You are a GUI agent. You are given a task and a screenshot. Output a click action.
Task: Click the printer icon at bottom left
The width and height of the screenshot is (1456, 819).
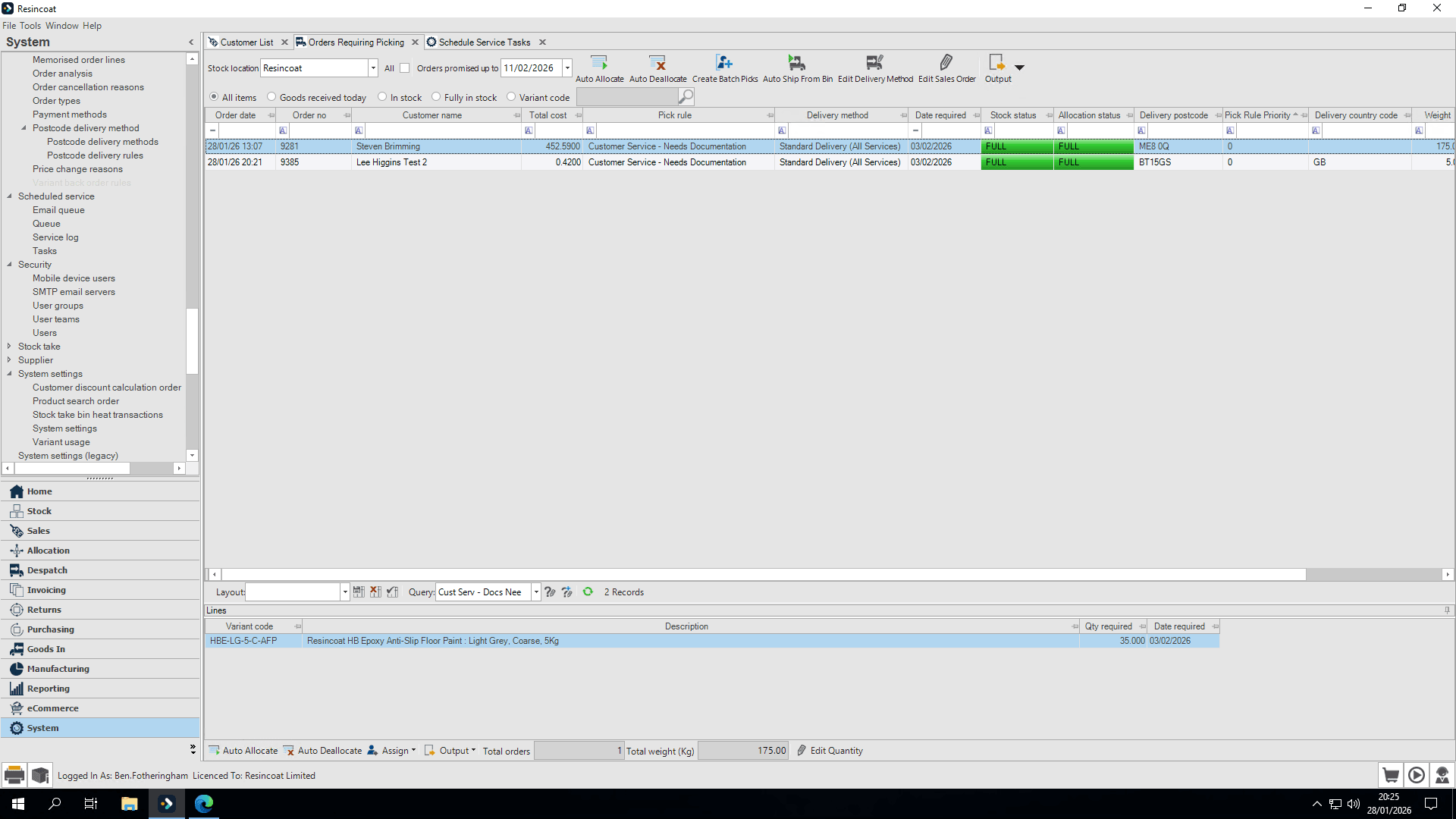click(x=14, y=775)
